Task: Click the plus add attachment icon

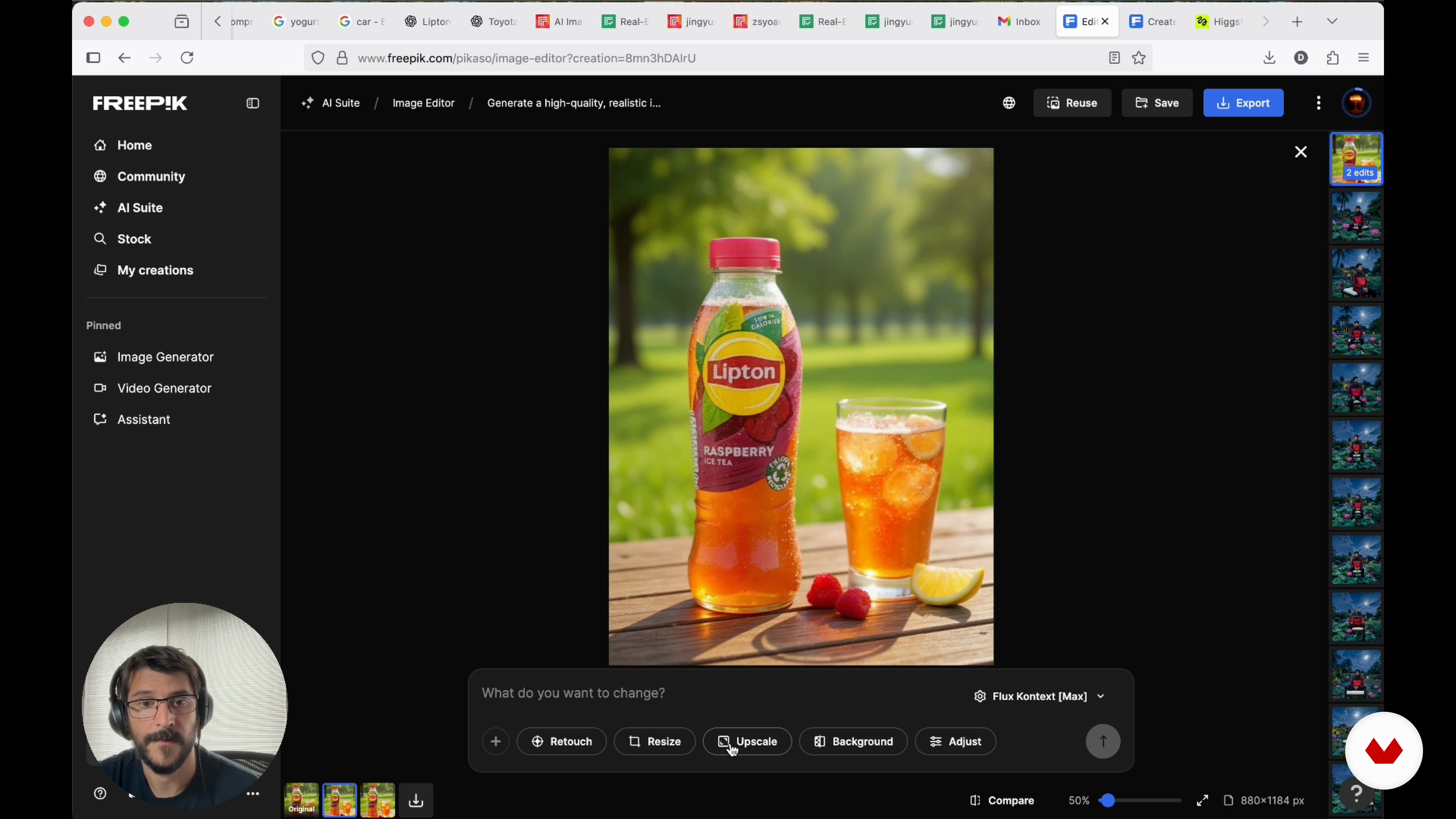Action: pos(496,742)
